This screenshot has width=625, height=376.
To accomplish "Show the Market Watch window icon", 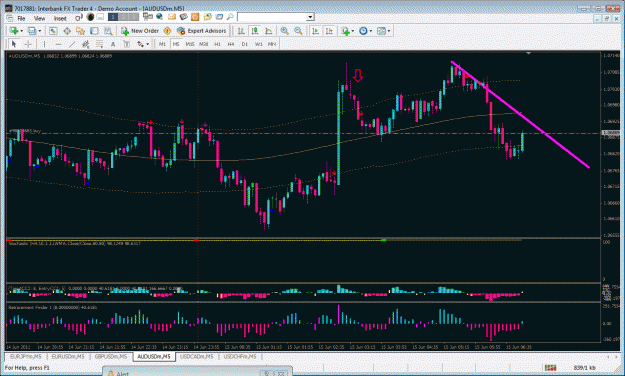I will (x=53, y=31).
